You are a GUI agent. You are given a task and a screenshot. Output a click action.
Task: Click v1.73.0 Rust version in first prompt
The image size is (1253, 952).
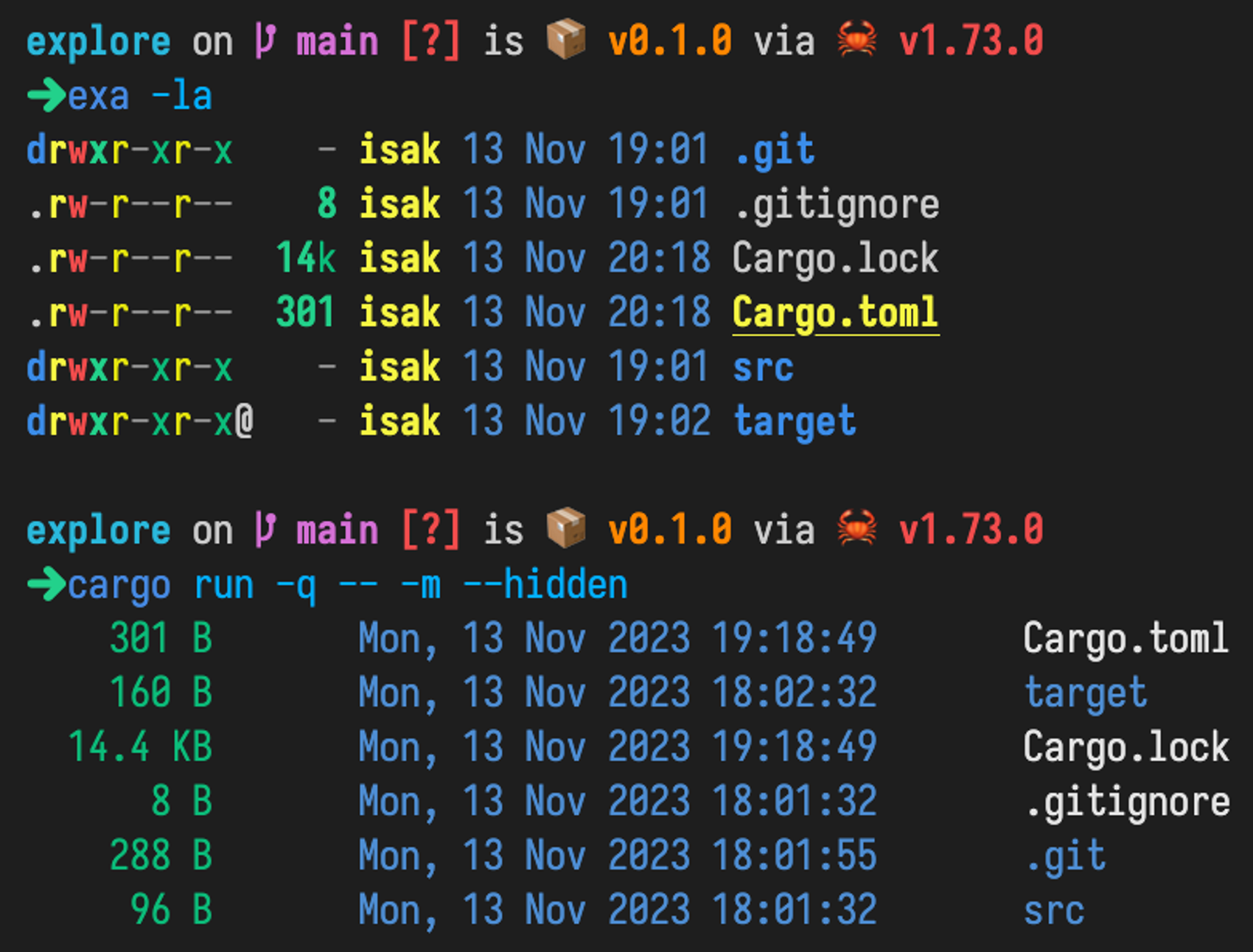click(x=971, y=41)
